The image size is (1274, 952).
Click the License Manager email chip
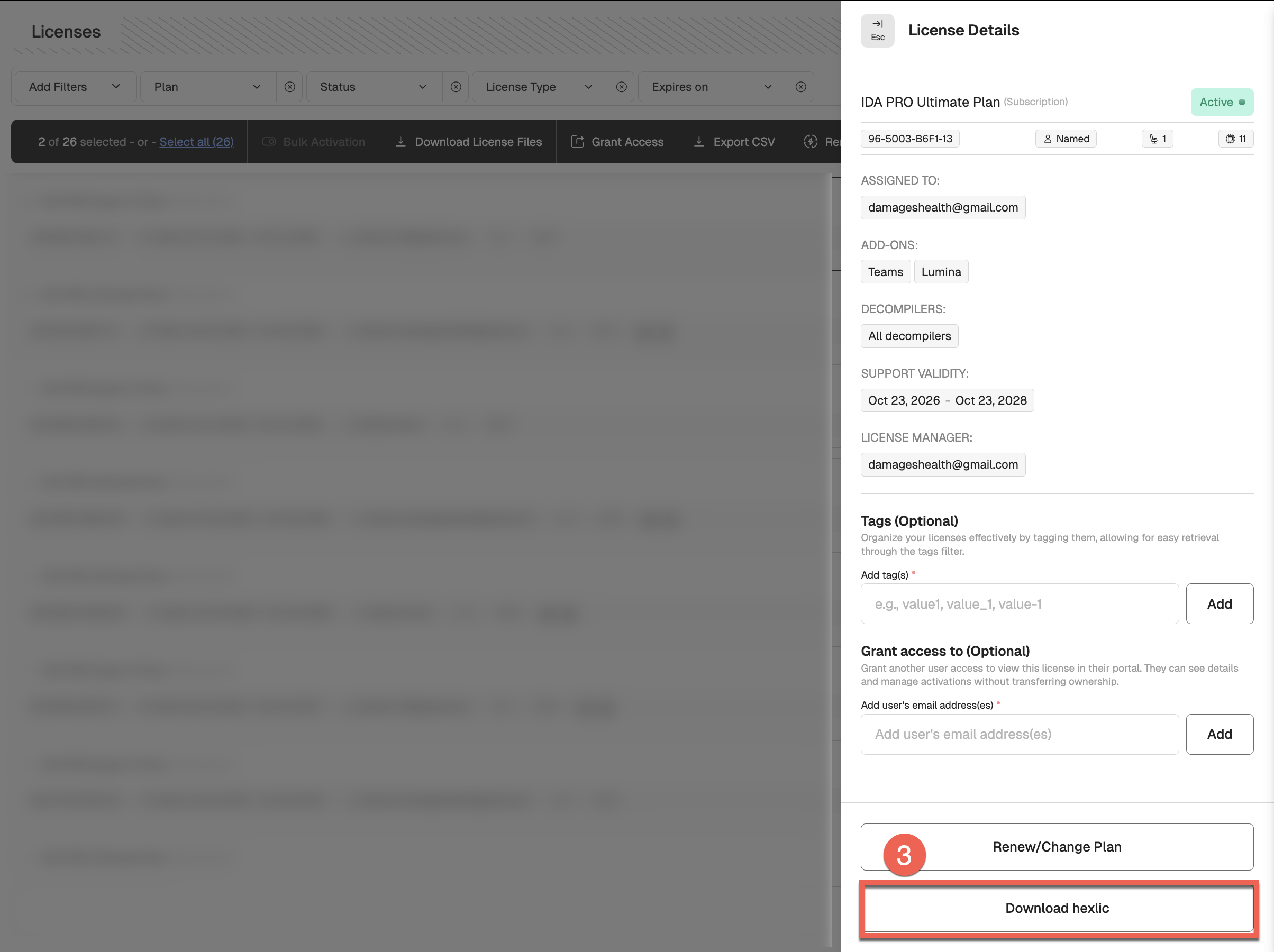(943, 465)
